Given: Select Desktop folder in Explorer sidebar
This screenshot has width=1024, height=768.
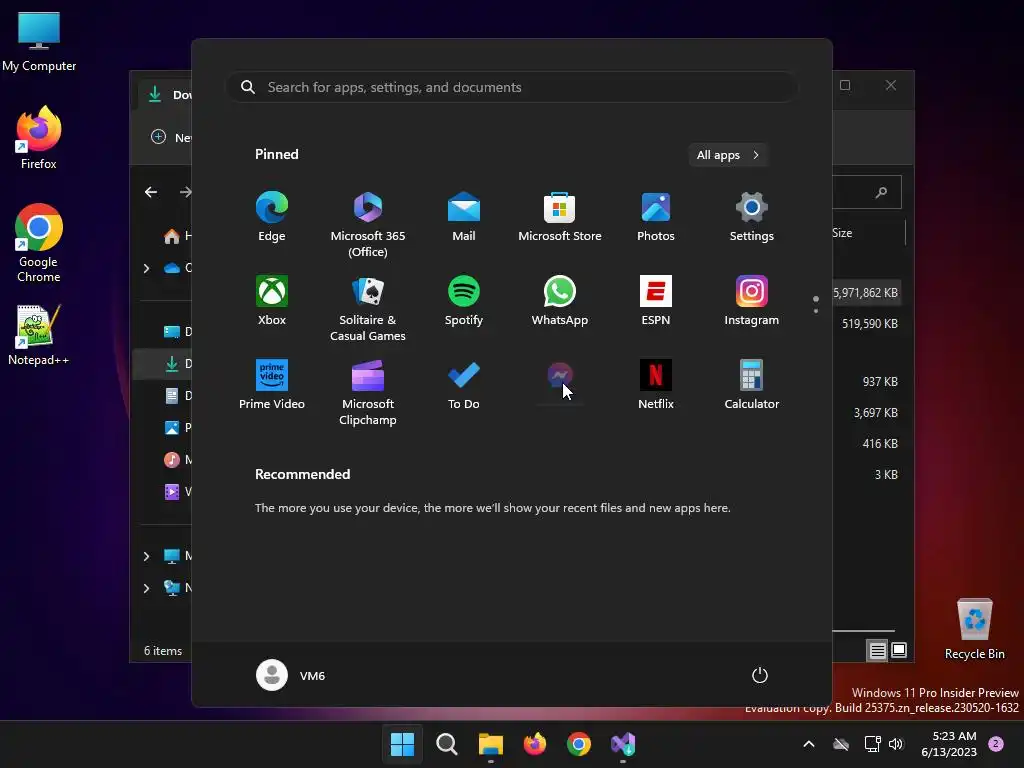Looking at the screenshot, I should [x=178, y=332].
